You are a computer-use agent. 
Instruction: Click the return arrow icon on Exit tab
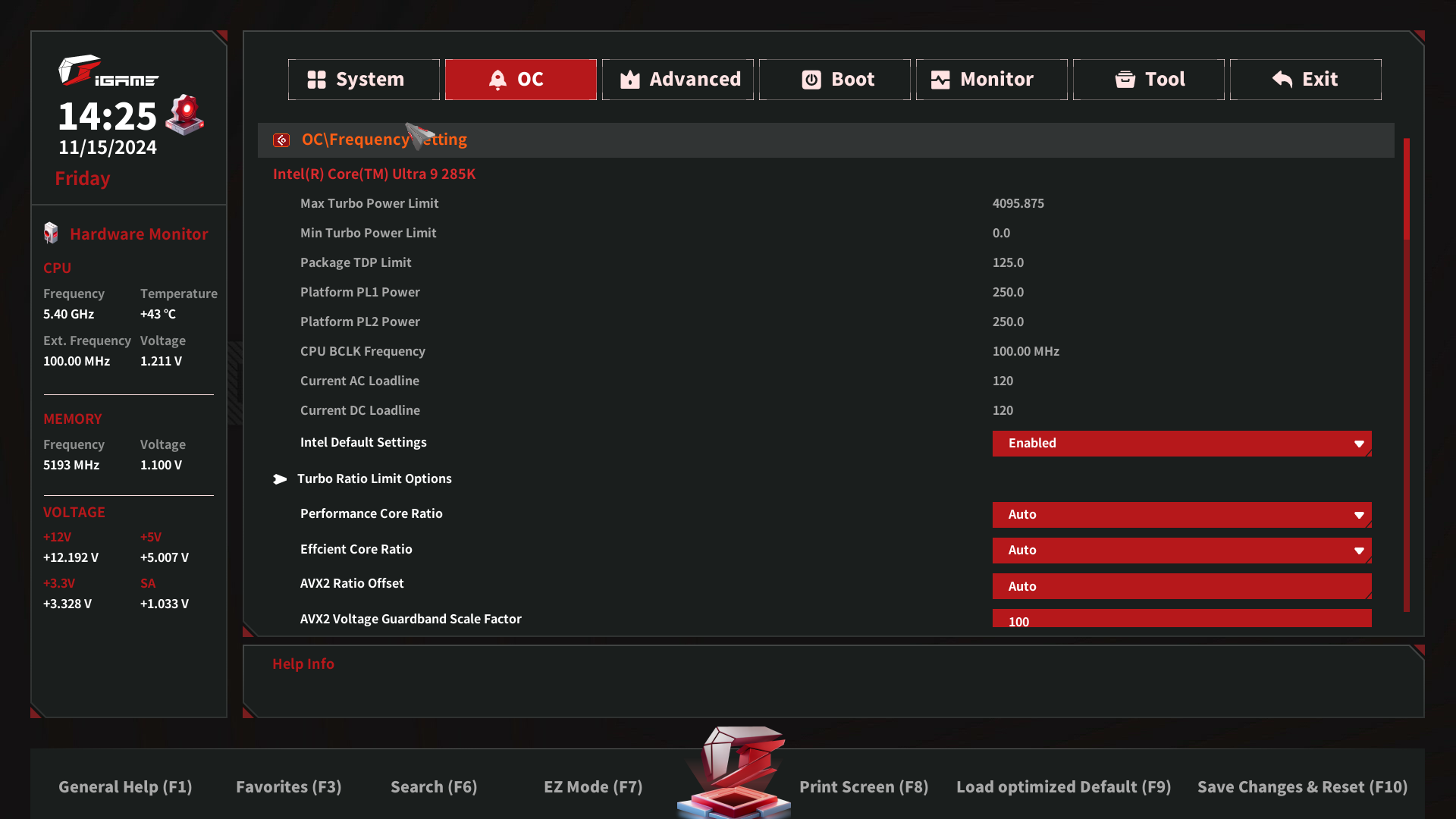[x=1282, y=80]
